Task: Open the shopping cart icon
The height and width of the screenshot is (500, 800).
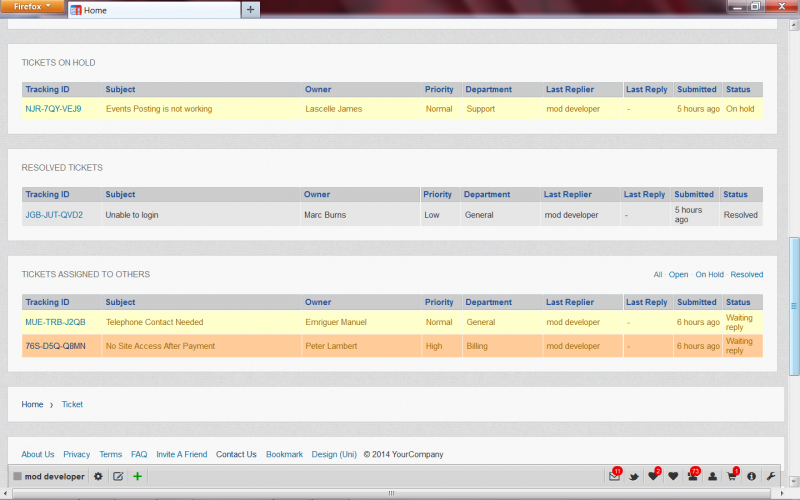Action: click(x=732, y=476)
